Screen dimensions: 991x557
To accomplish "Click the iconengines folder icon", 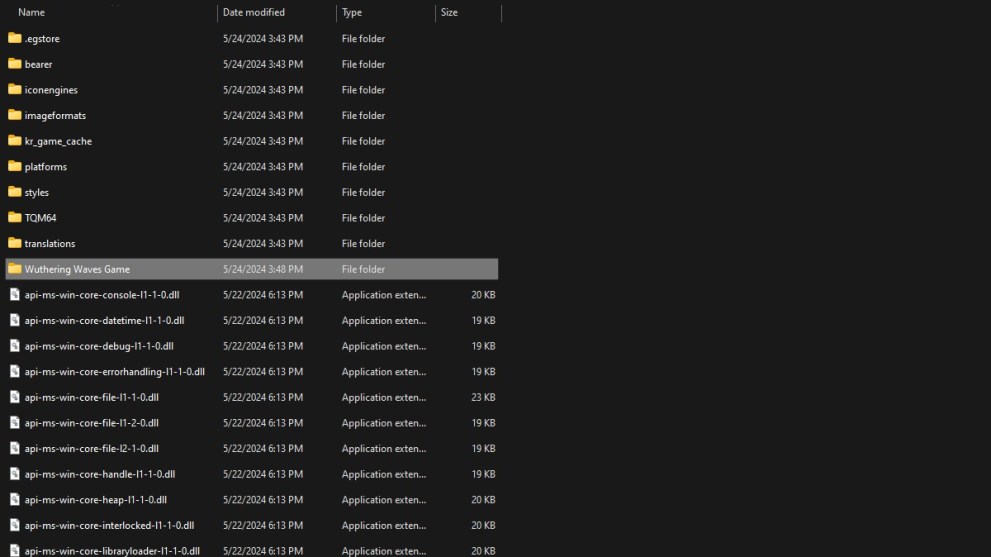I will (x=14, y=90).
